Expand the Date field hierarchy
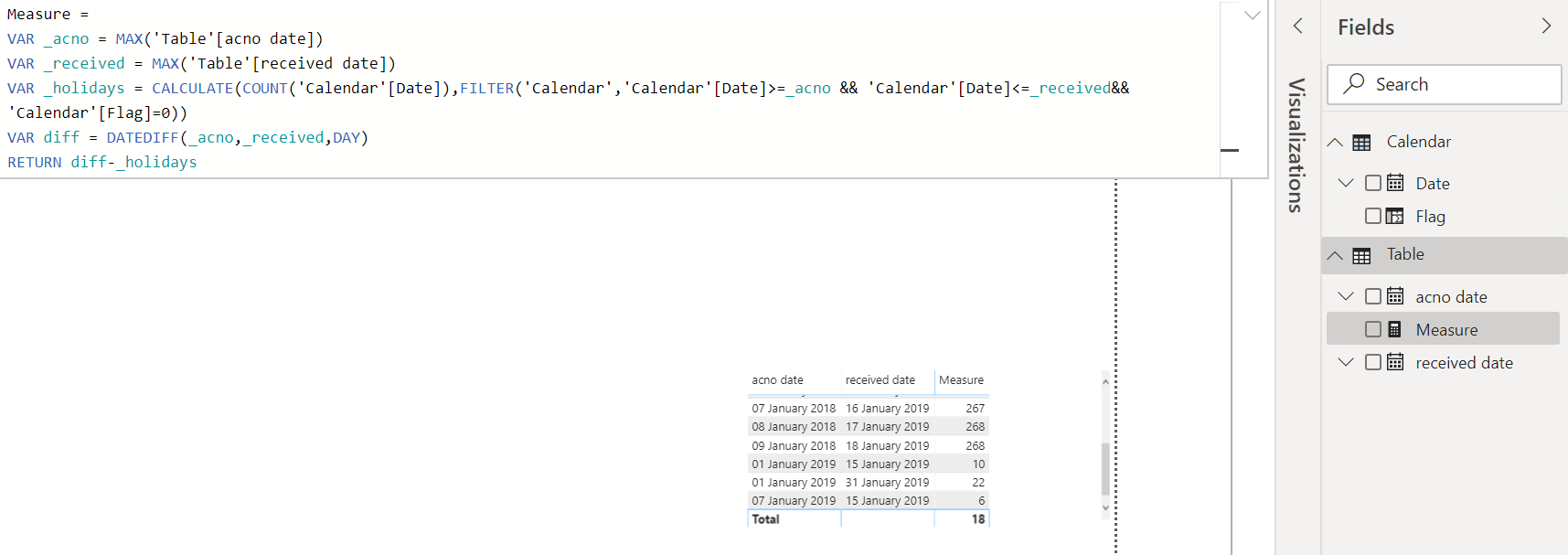1568x555 pixels. pos(1346,183)
